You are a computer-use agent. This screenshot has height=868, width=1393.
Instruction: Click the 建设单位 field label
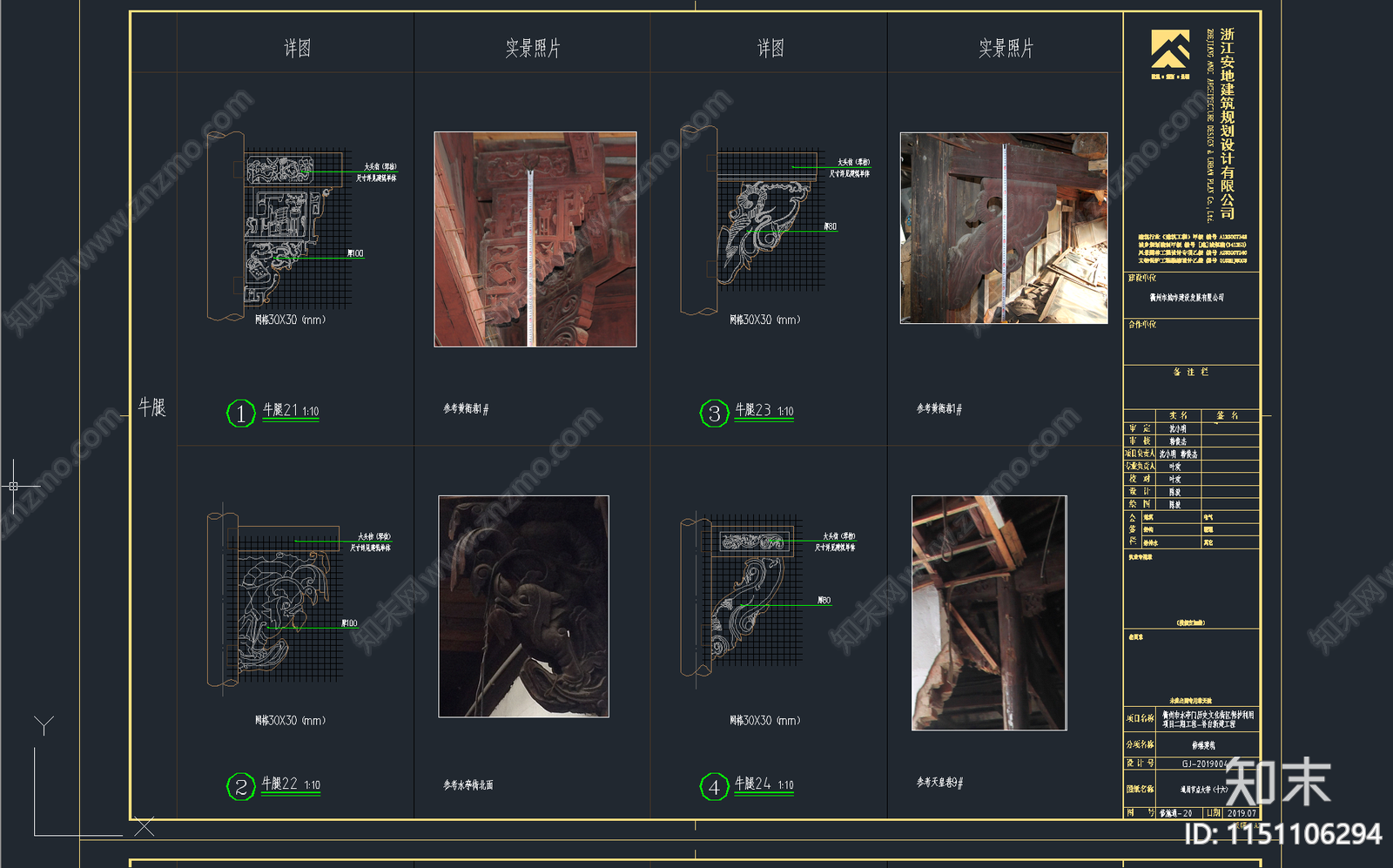pyautogui.click(x=1142, y=278)
